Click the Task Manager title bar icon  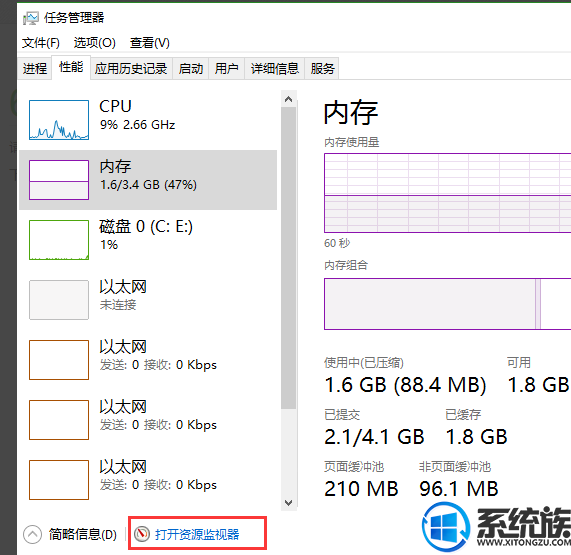click(x=31, y=18)
